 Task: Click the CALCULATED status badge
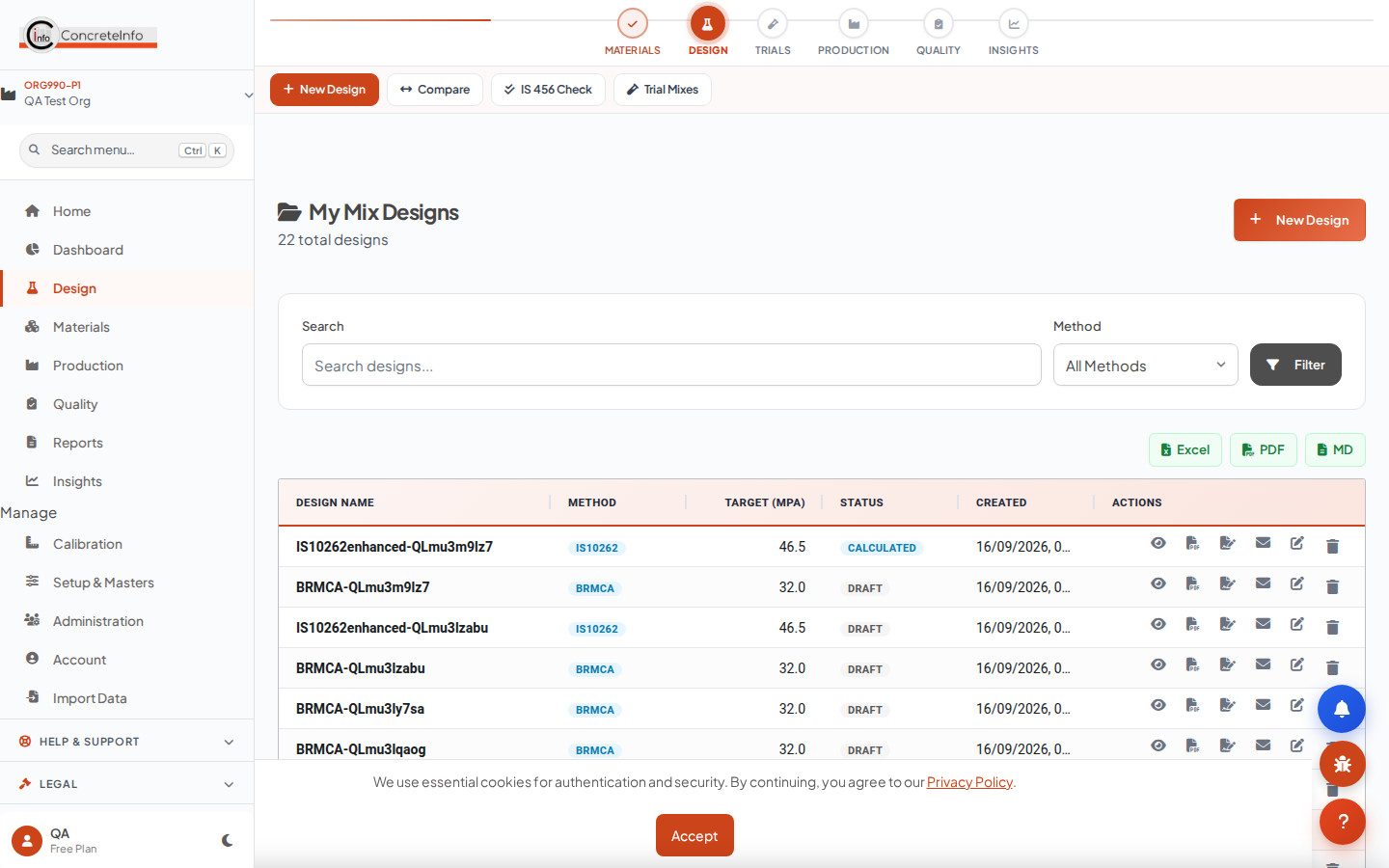[x=882, y=548]
